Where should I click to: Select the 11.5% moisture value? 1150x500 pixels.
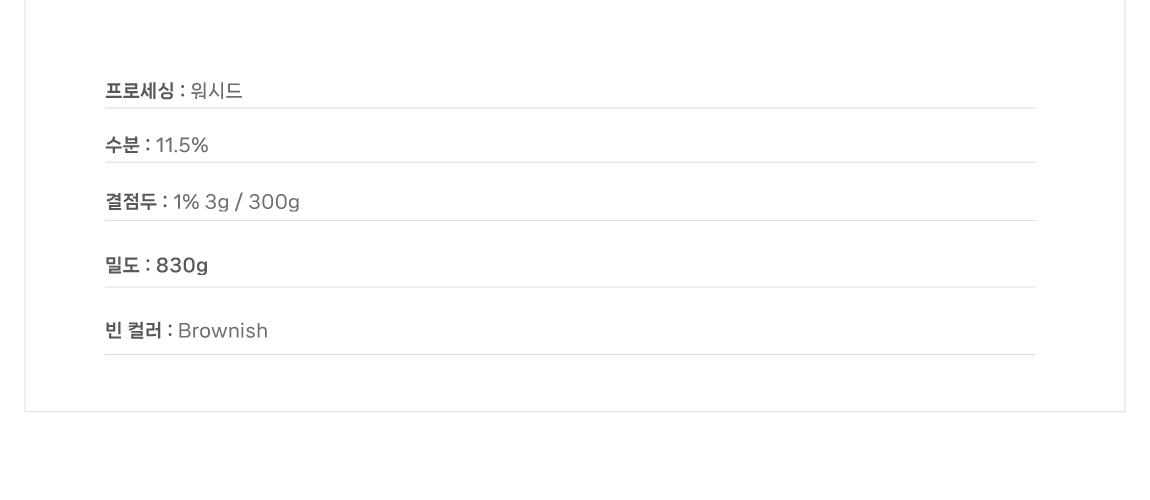182,145
